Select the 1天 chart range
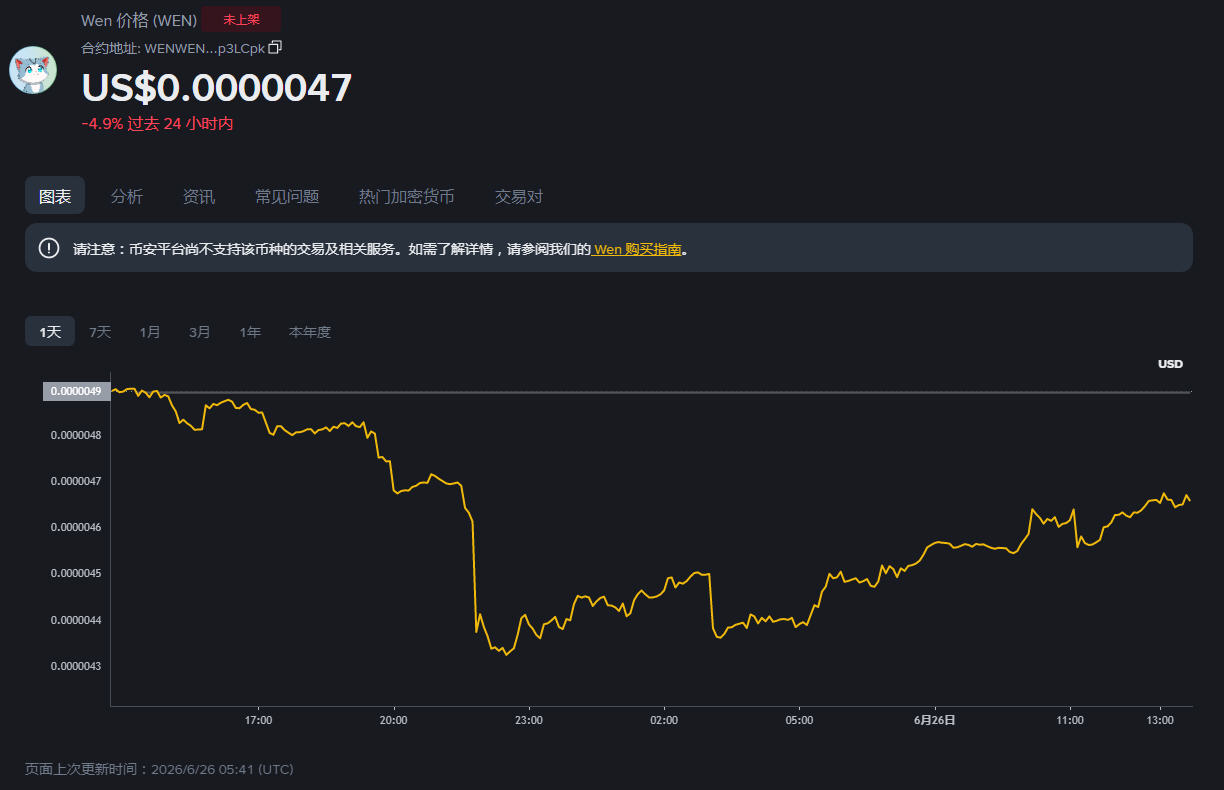 tap(50, 332)
